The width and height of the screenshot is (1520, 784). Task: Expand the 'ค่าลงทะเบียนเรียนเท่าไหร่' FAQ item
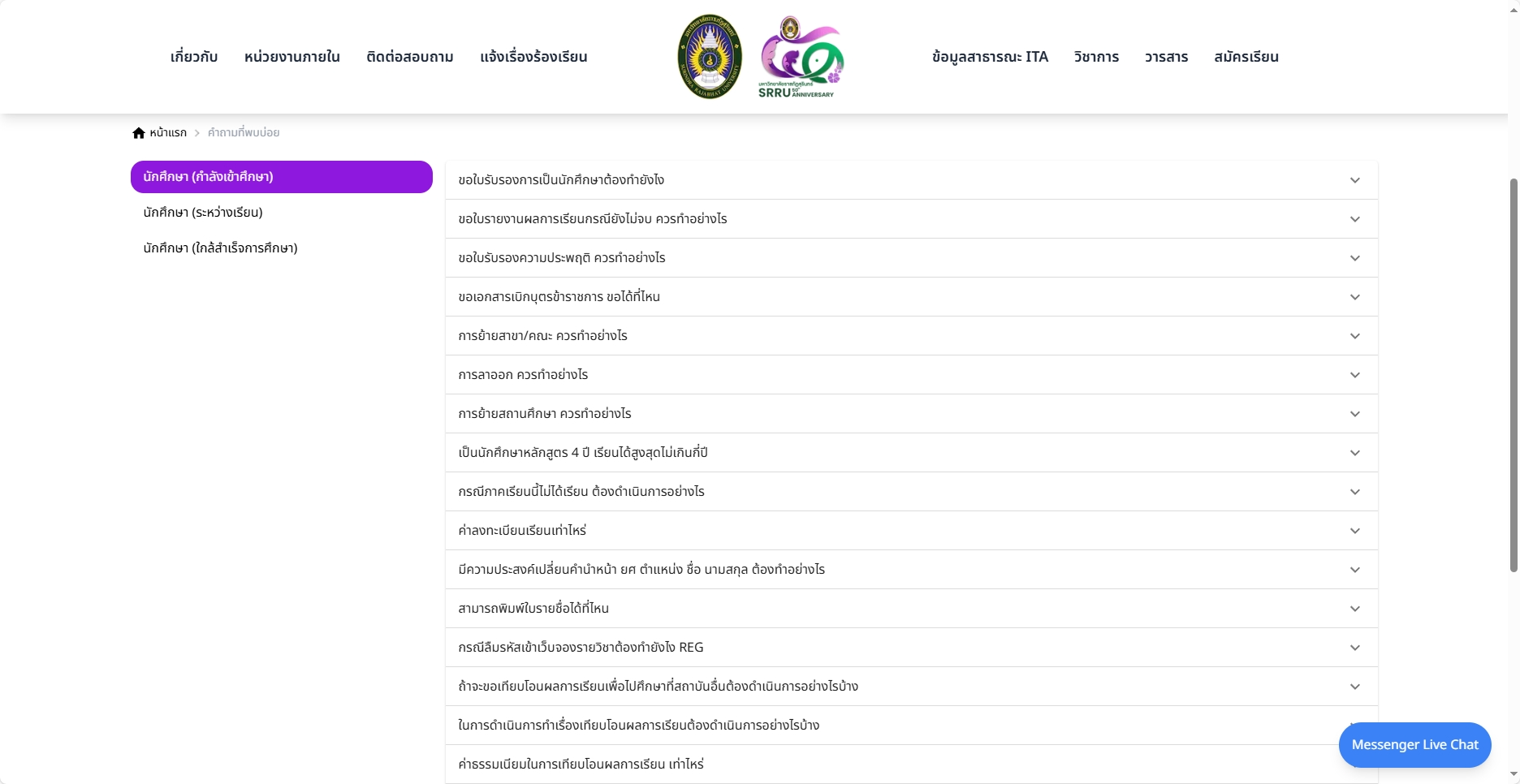[x=908, y=530]
